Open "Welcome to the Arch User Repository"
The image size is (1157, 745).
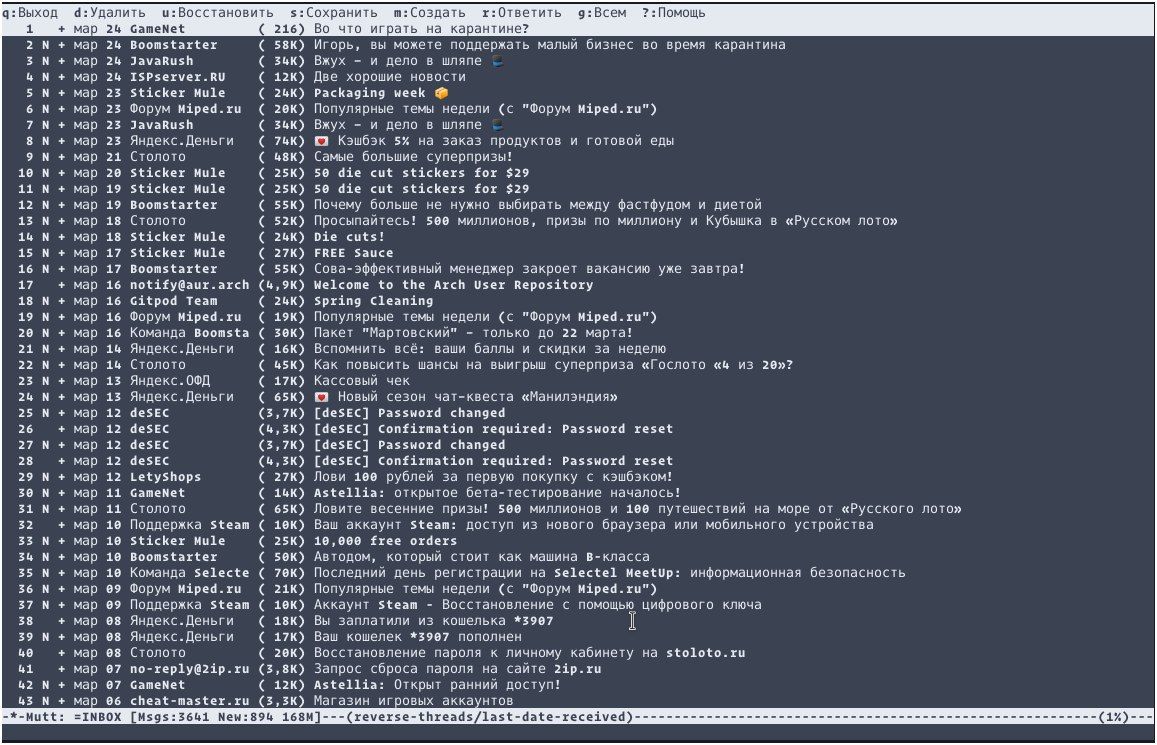coord(578,285)
